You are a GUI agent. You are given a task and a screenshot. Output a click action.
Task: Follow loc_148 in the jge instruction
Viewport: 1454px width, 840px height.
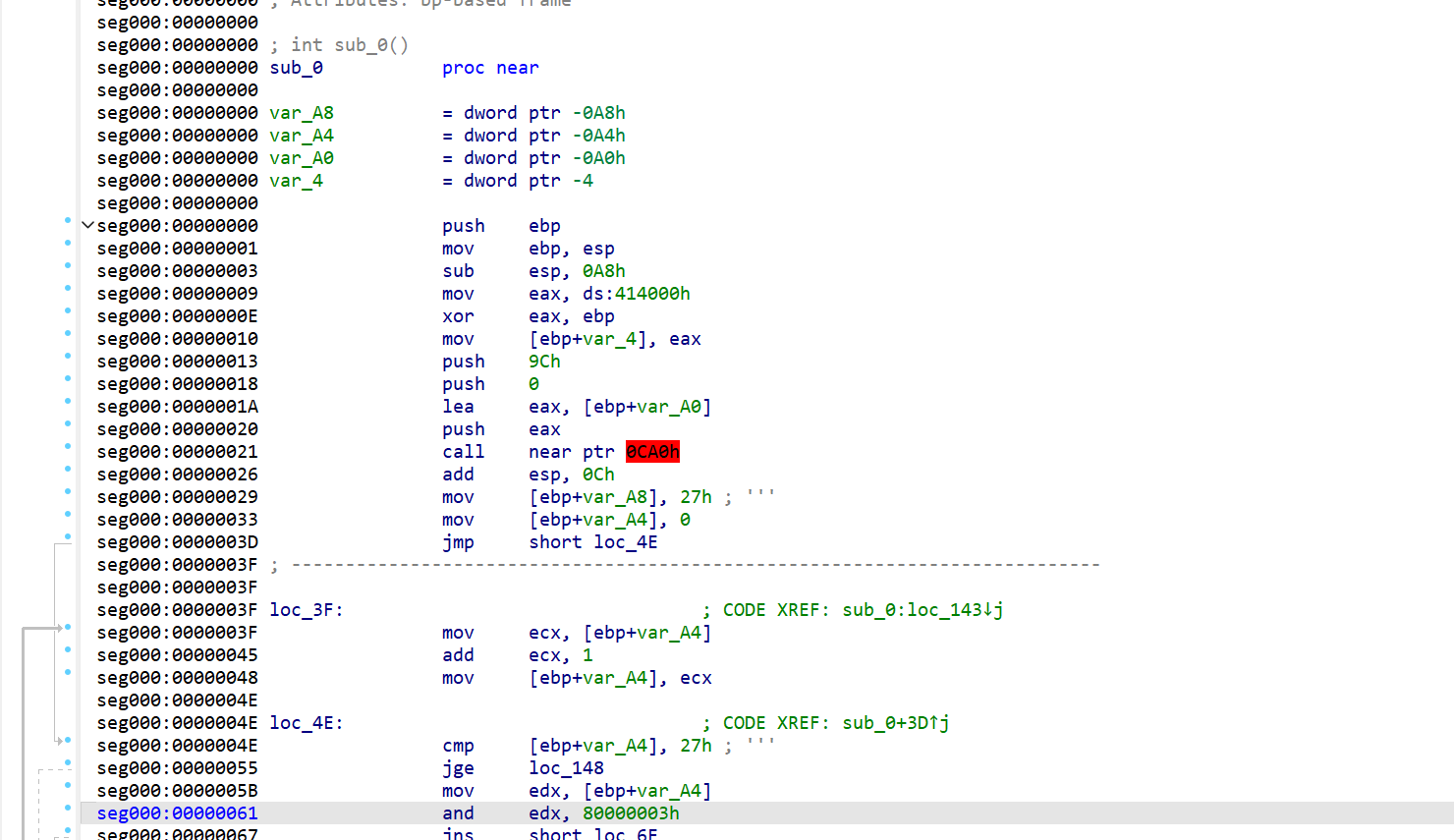pyautogui.click(x=567, y=767)
